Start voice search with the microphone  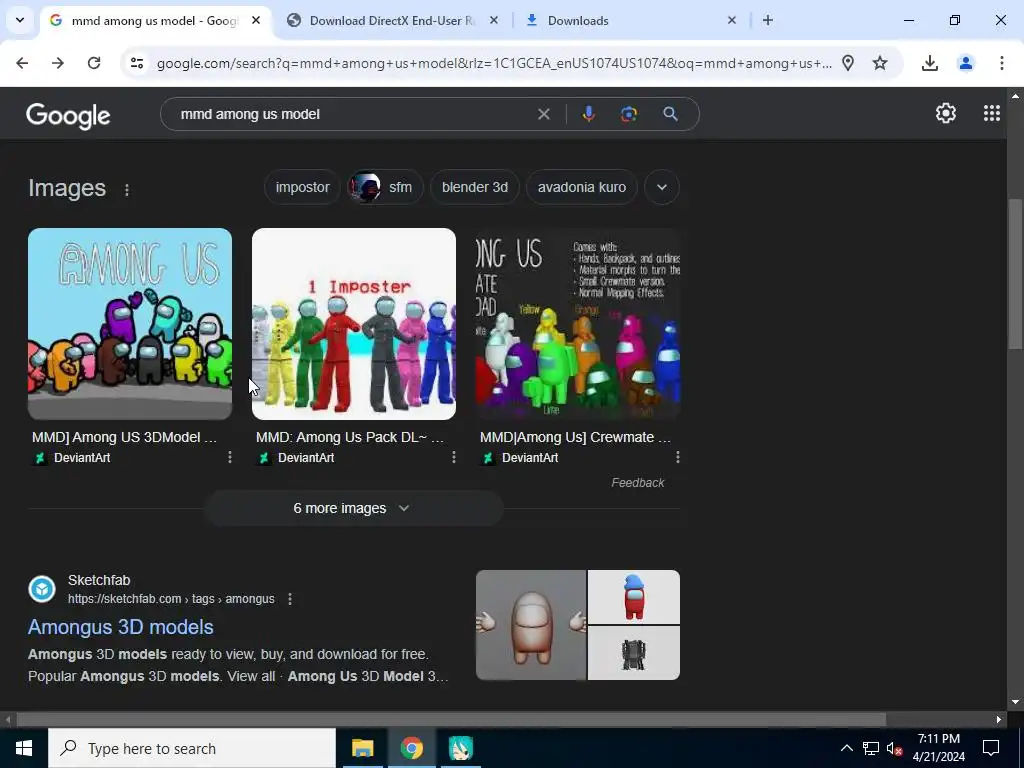point(588,114)
